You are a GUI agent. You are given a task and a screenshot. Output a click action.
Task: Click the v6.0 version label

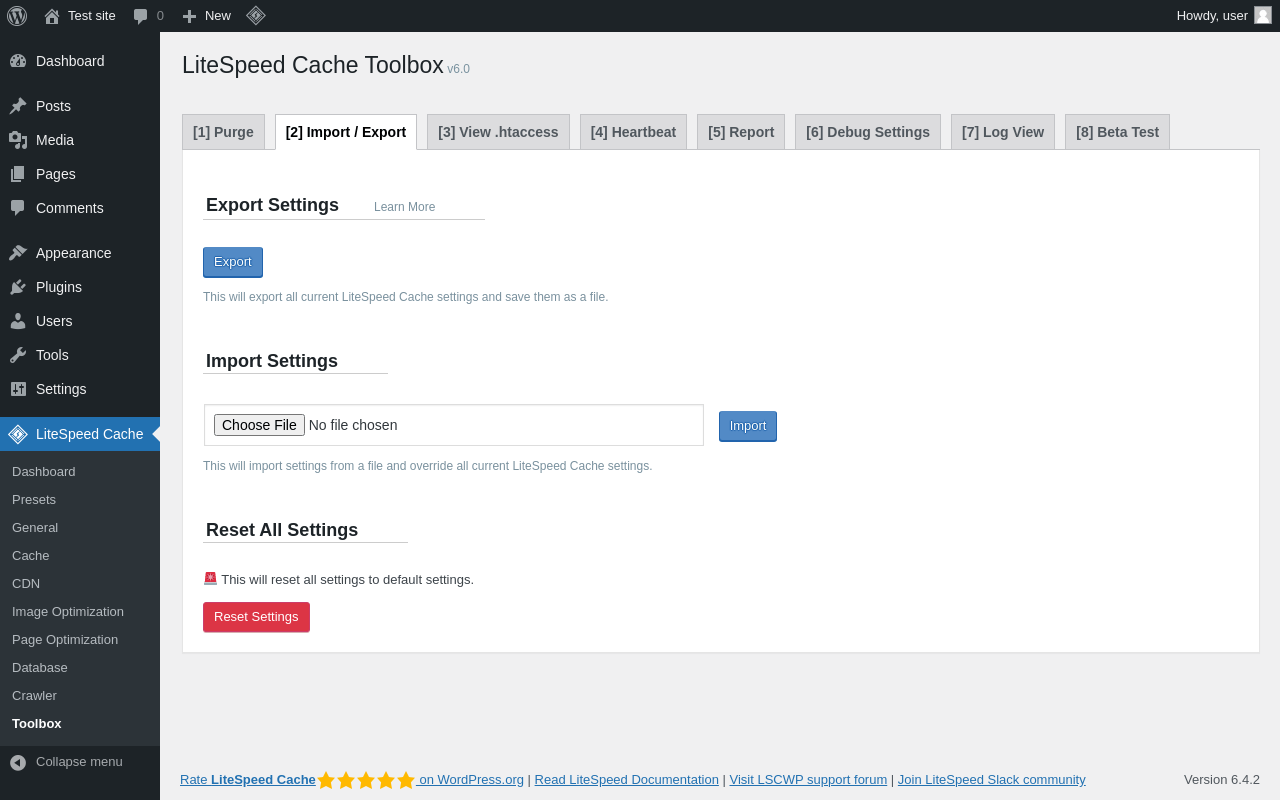tap(458, 69)
